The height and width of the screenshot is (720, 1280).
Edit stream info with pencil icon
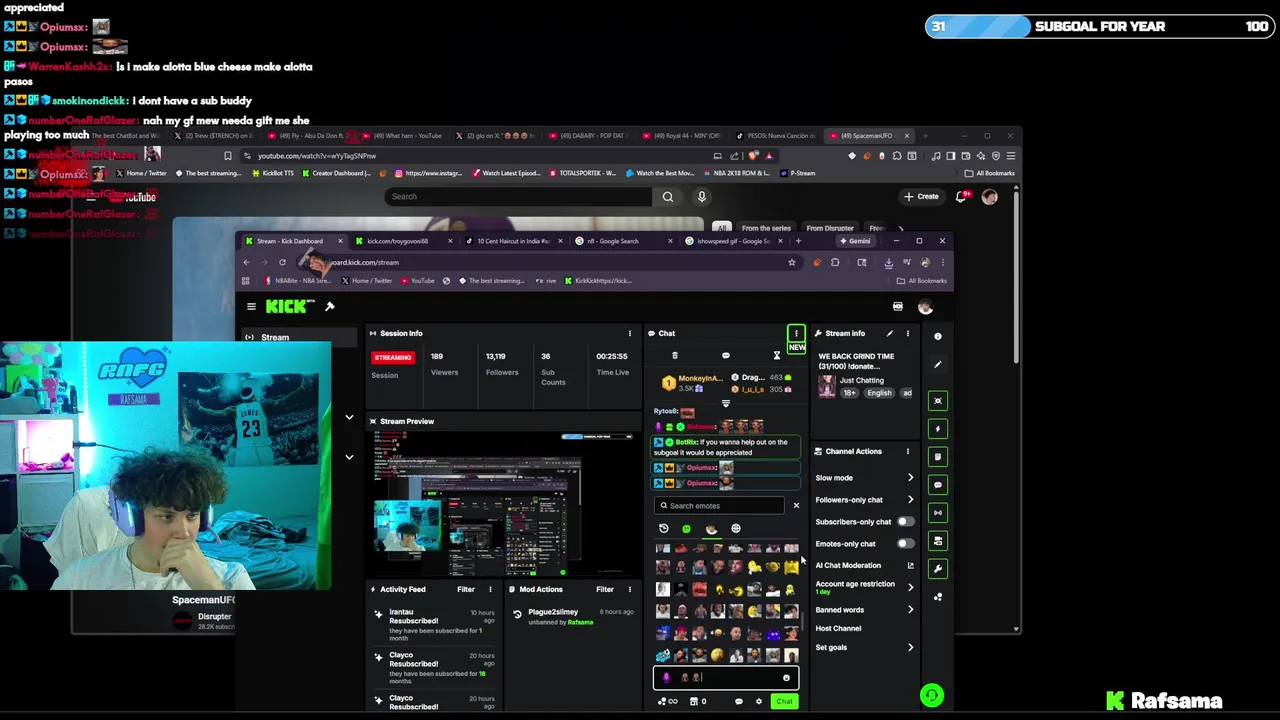889,333
